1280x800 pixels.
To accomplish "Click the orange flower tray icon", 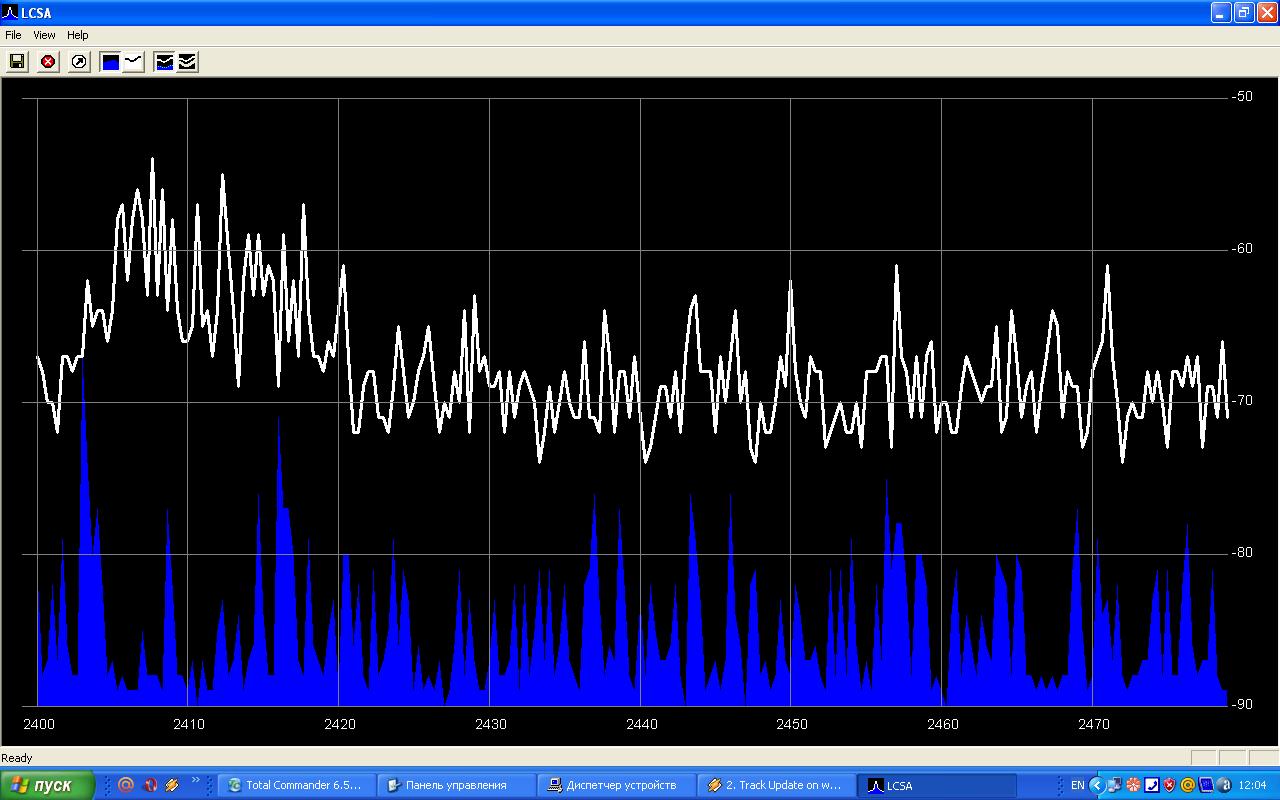I will [x=1133, y=785].
